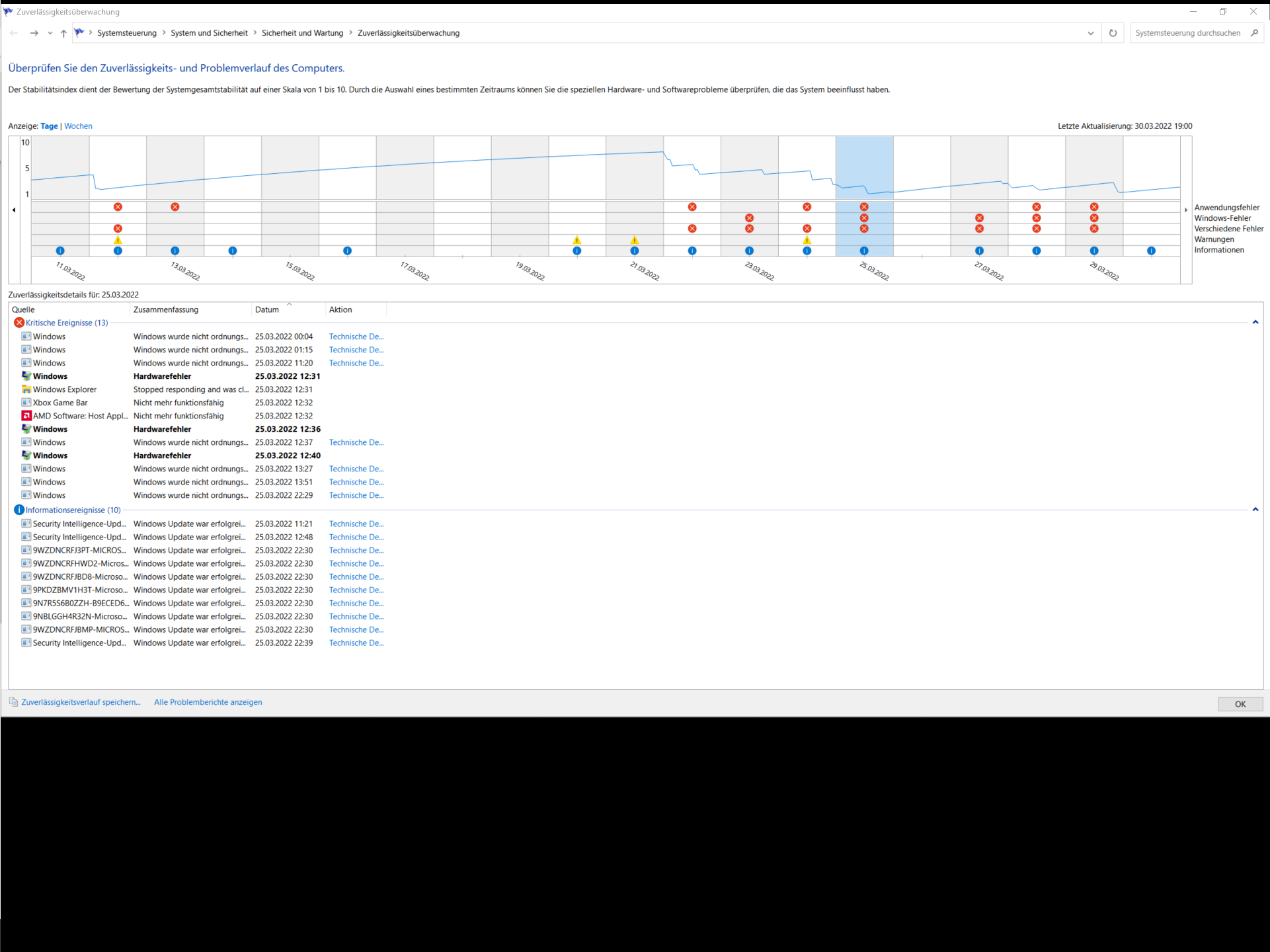The image size is (1270, 952).
Task: Open the recent locations dropdown arrow
Action: 50,33
